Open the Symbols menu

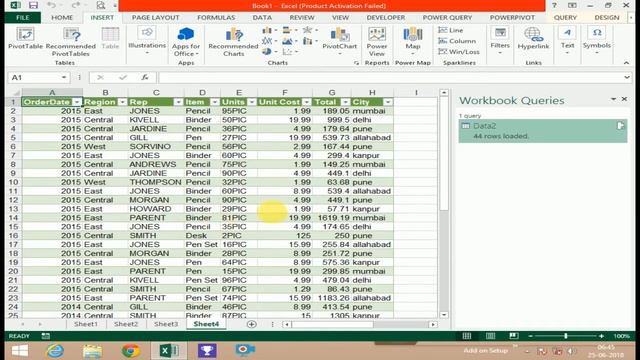597,41
